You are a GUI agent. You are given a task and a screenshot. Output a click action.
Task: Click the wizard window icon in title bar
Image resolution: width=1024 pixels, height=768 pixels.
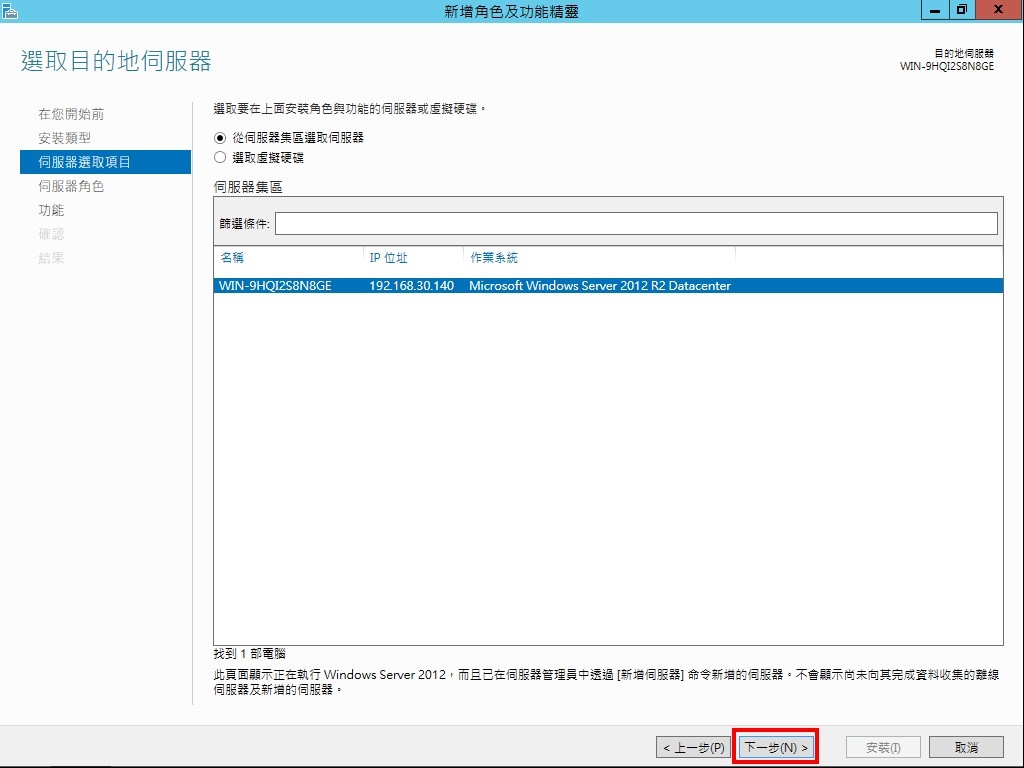coord(10,10)
